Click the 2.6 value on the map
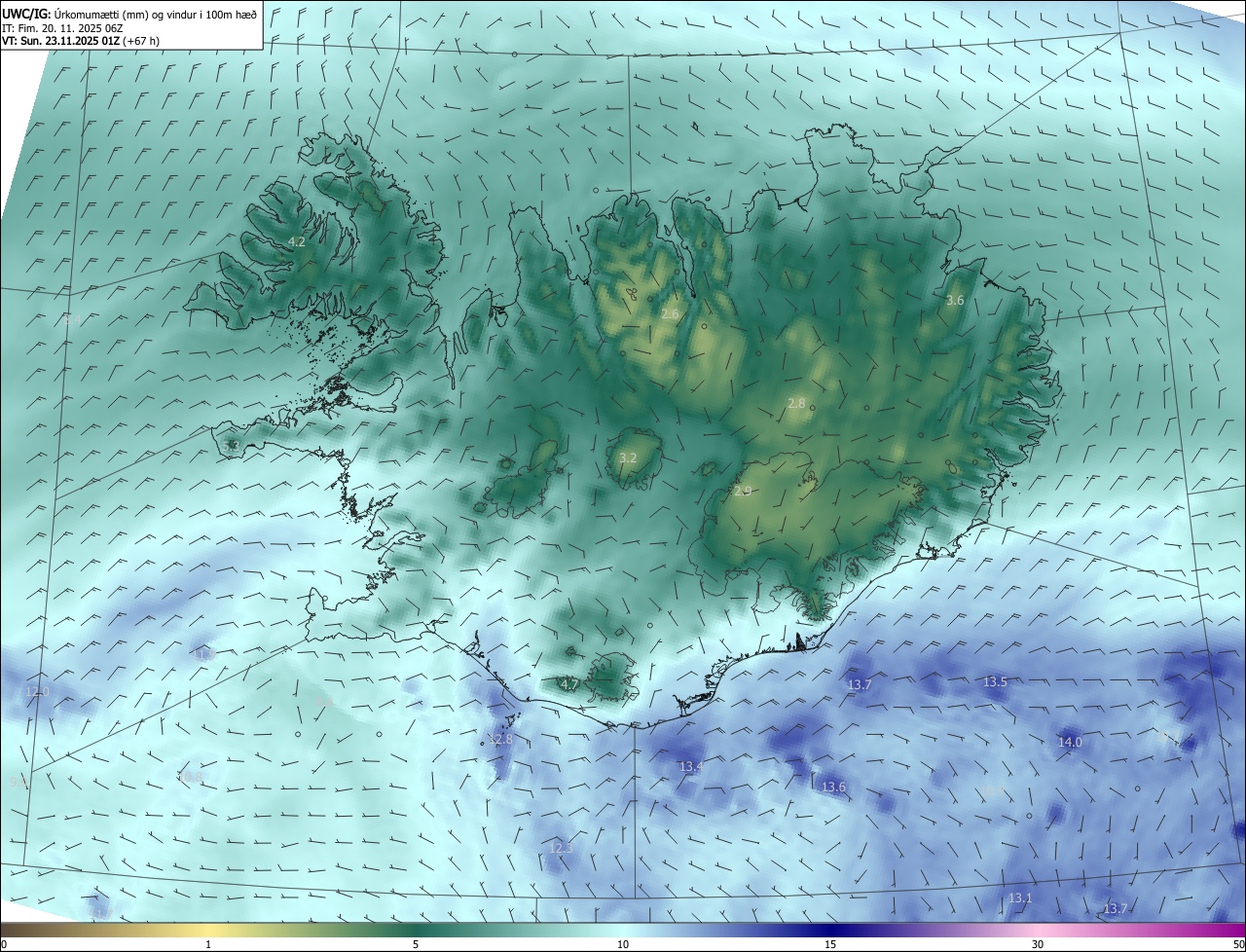 [670, 313]
